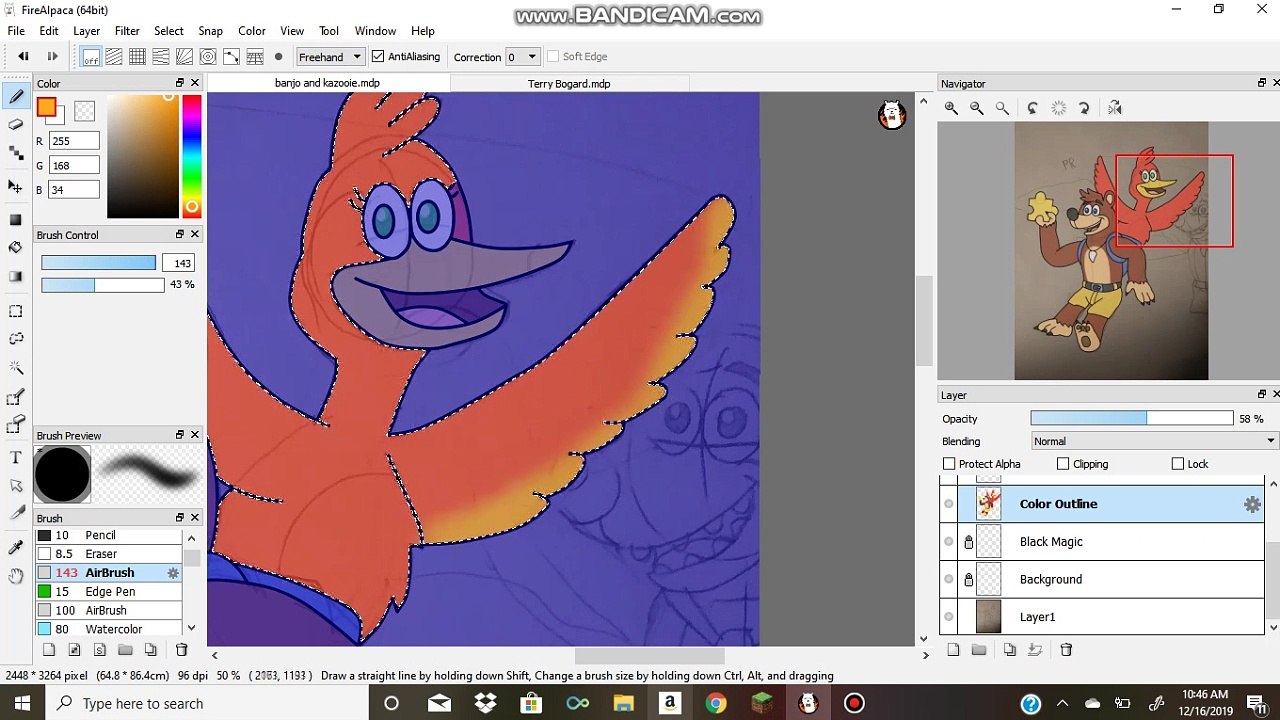Open AirBrush 143 brush settings gear
Viewport: 1280px width, 720px height.
pos(173,573)
